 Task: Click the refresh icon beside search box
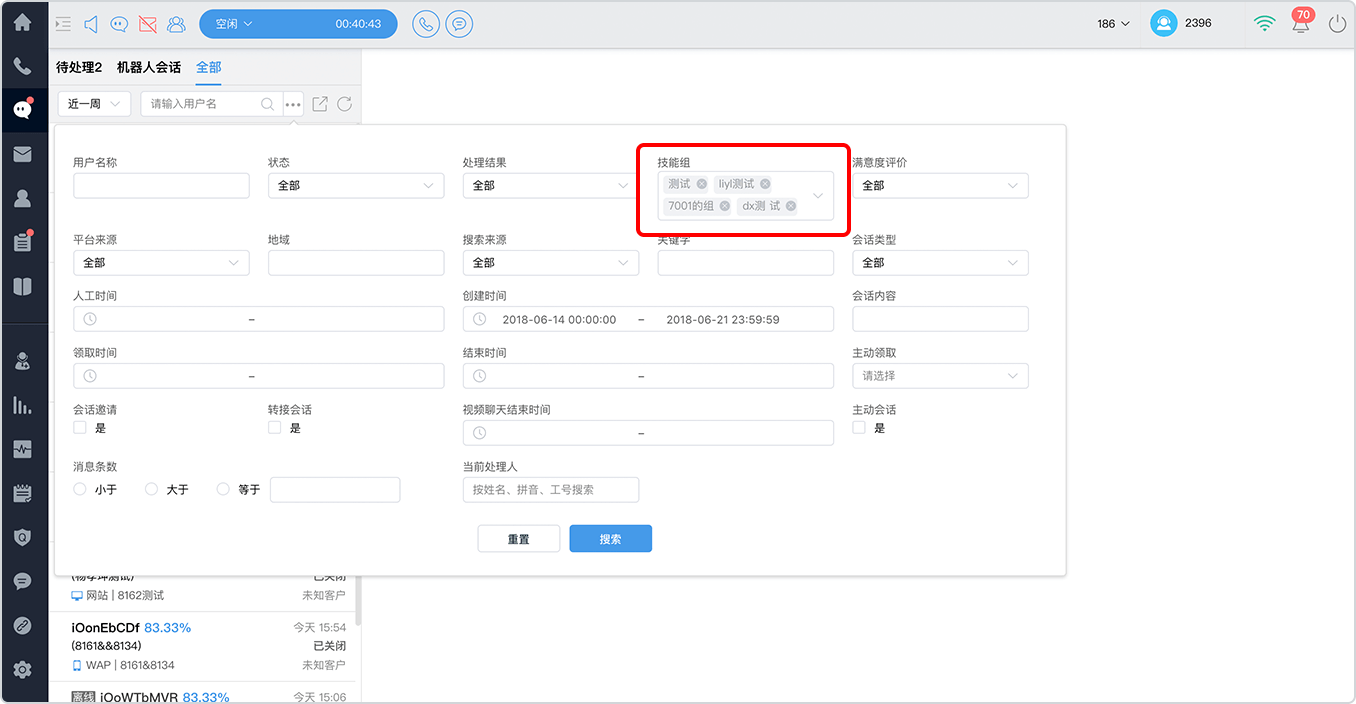(344, 104)
